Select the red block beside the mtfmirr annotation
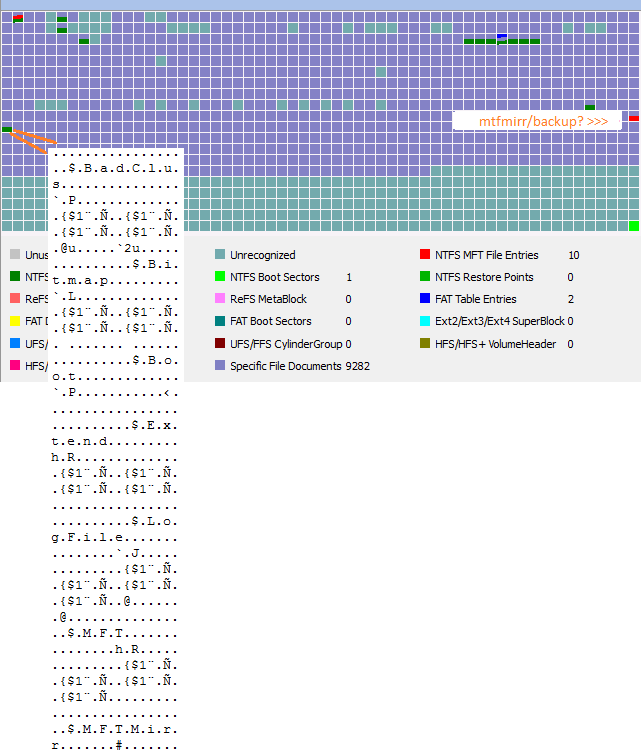 pyautogui.click(x=634, y=118)
